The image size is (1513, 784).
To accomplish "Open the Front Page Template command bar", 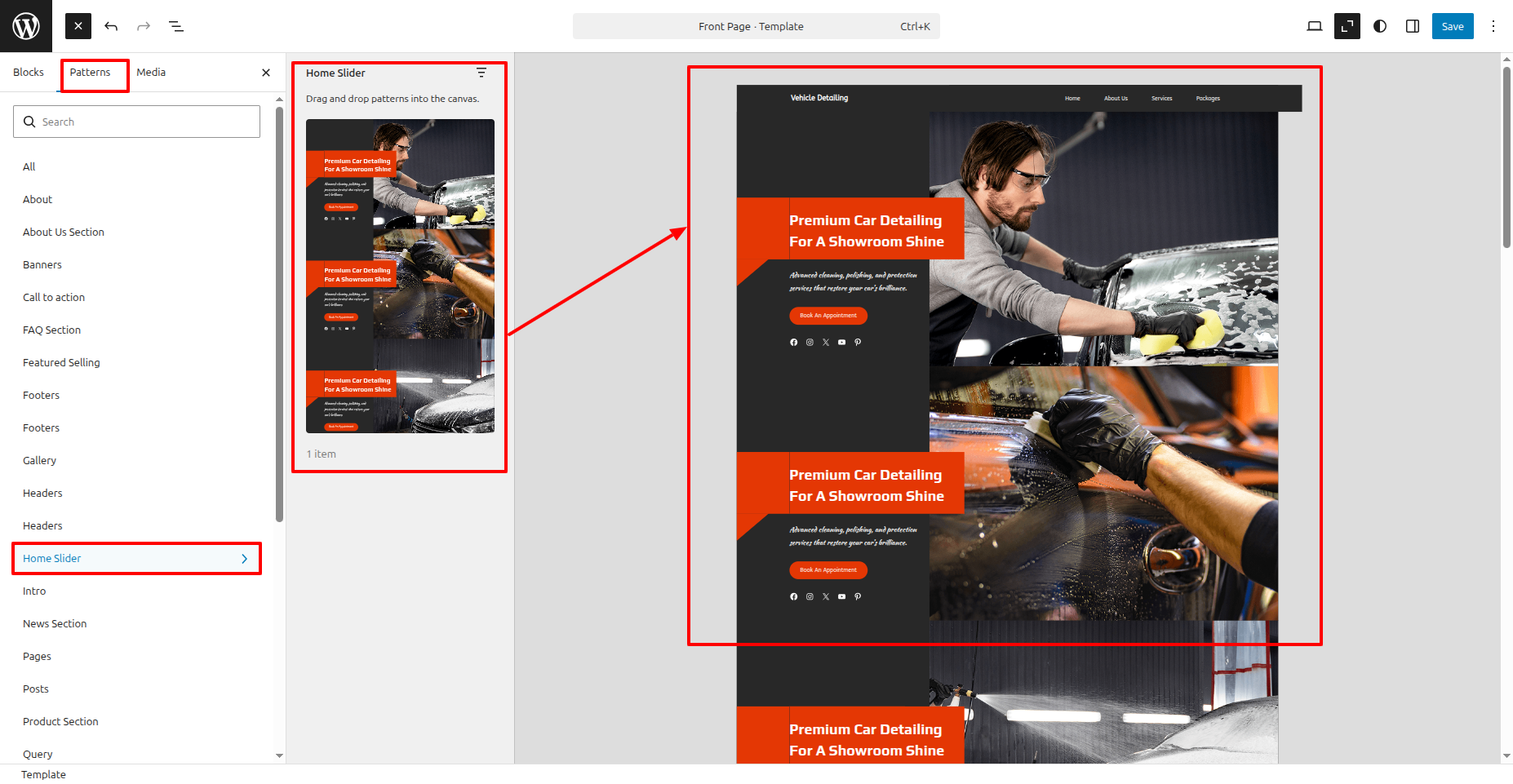I will [x=756, y=26].
